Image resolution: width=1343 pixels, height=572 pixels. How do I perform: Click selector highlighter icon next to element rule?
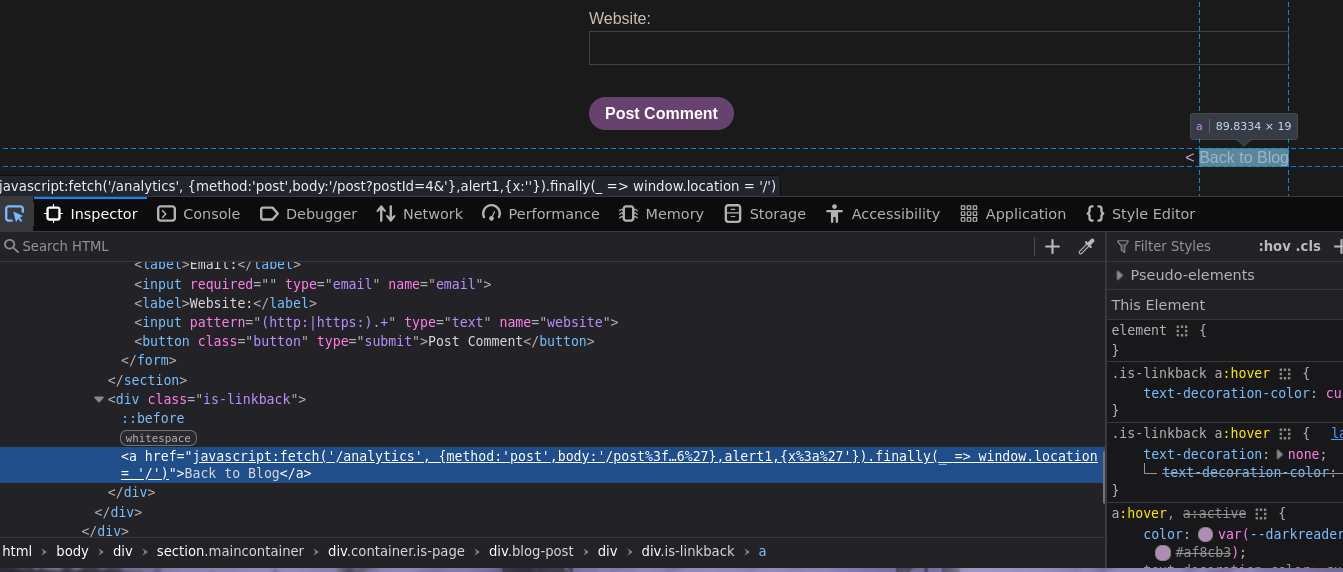click(1182, 331)
